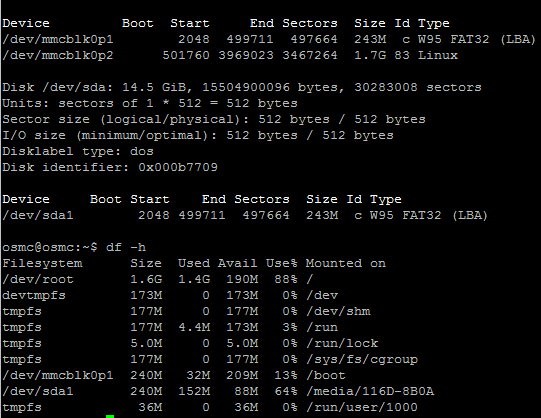This screenshot has height=418, width=541.
Task: Click the 88% usage value
Action: click(286, 279)
